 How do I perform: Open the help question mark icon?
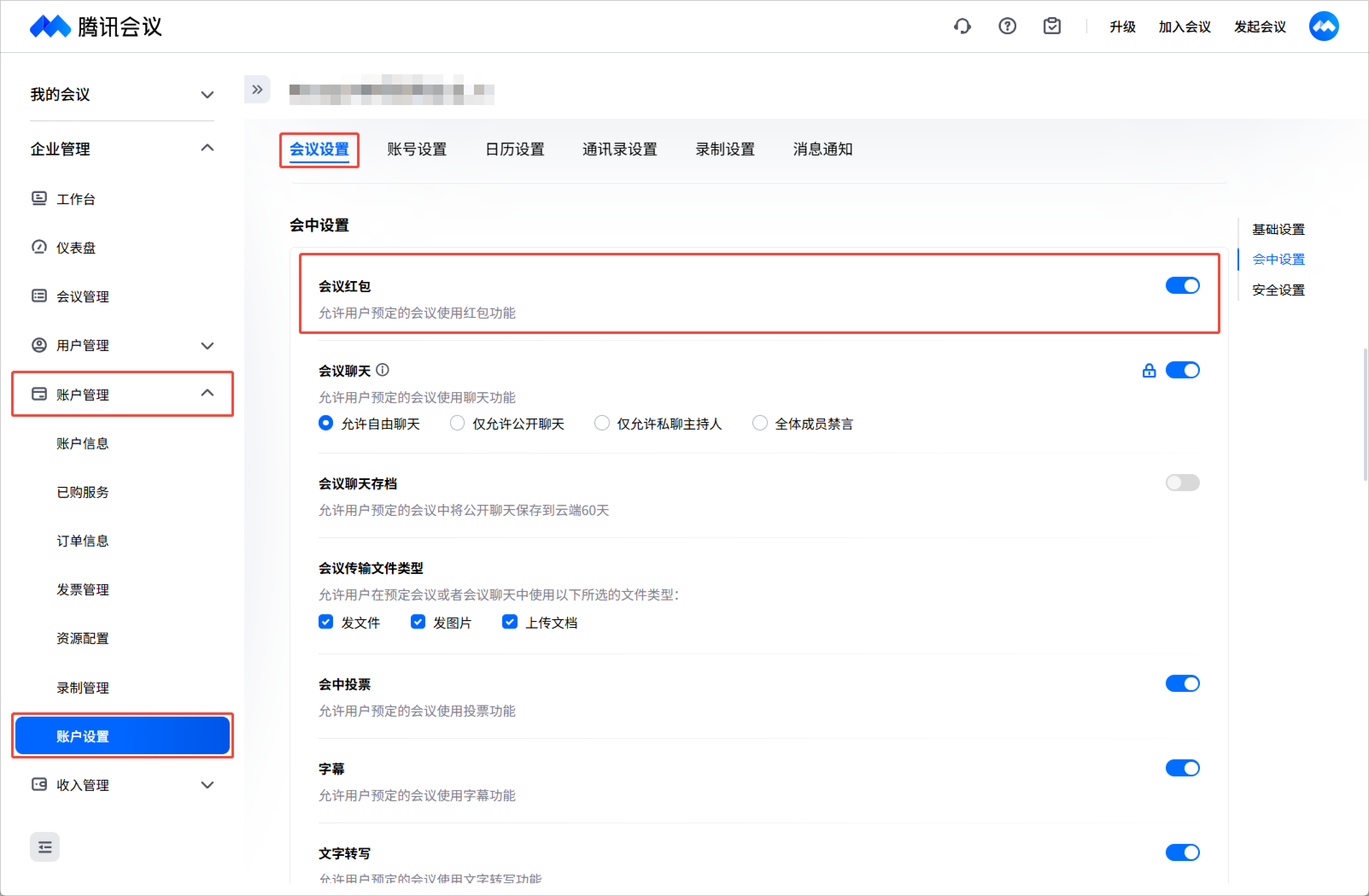[1006, 26]
